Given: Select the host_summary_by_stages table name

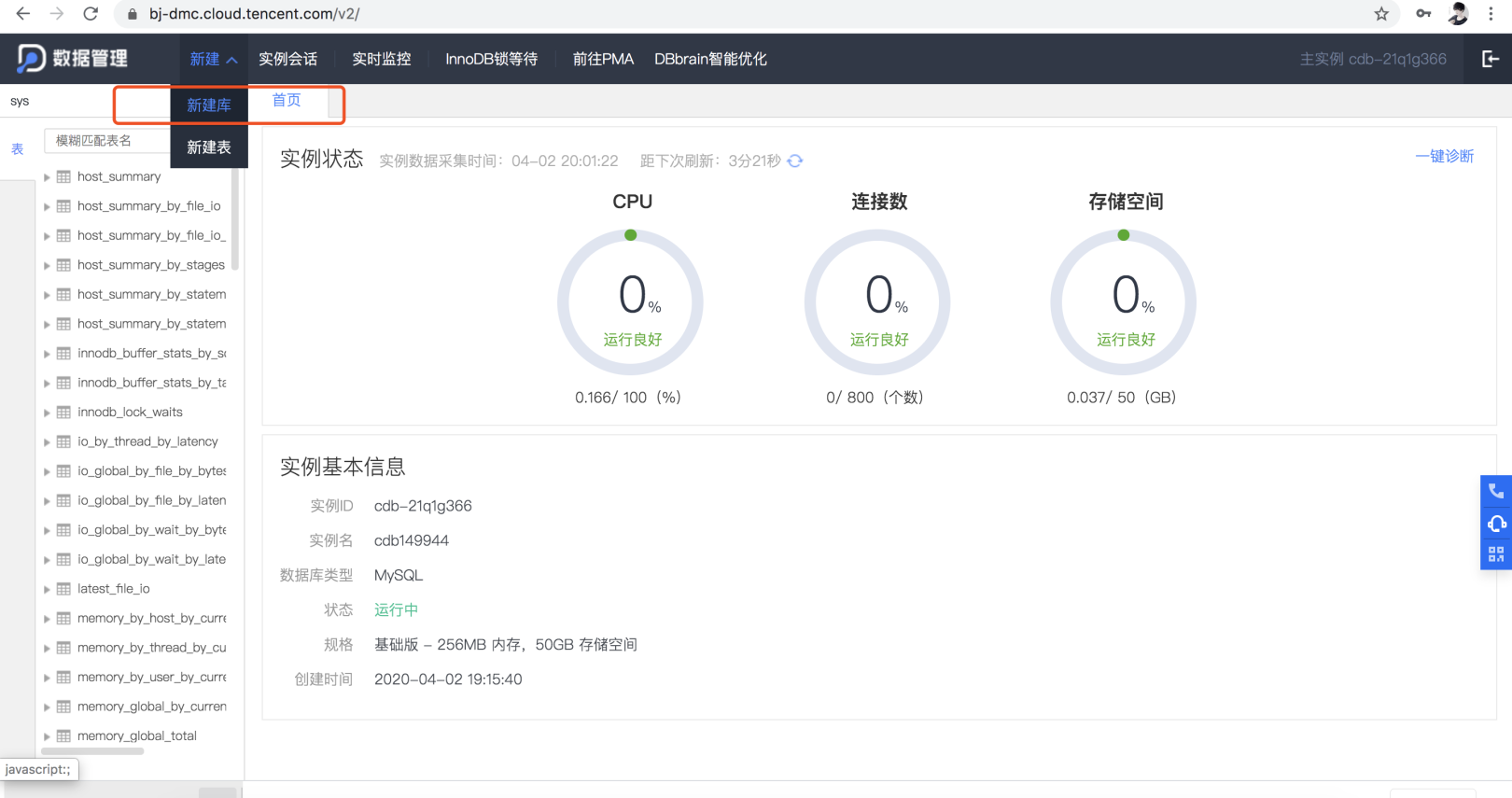Looking at the screenshot, I should pos(151,265).
